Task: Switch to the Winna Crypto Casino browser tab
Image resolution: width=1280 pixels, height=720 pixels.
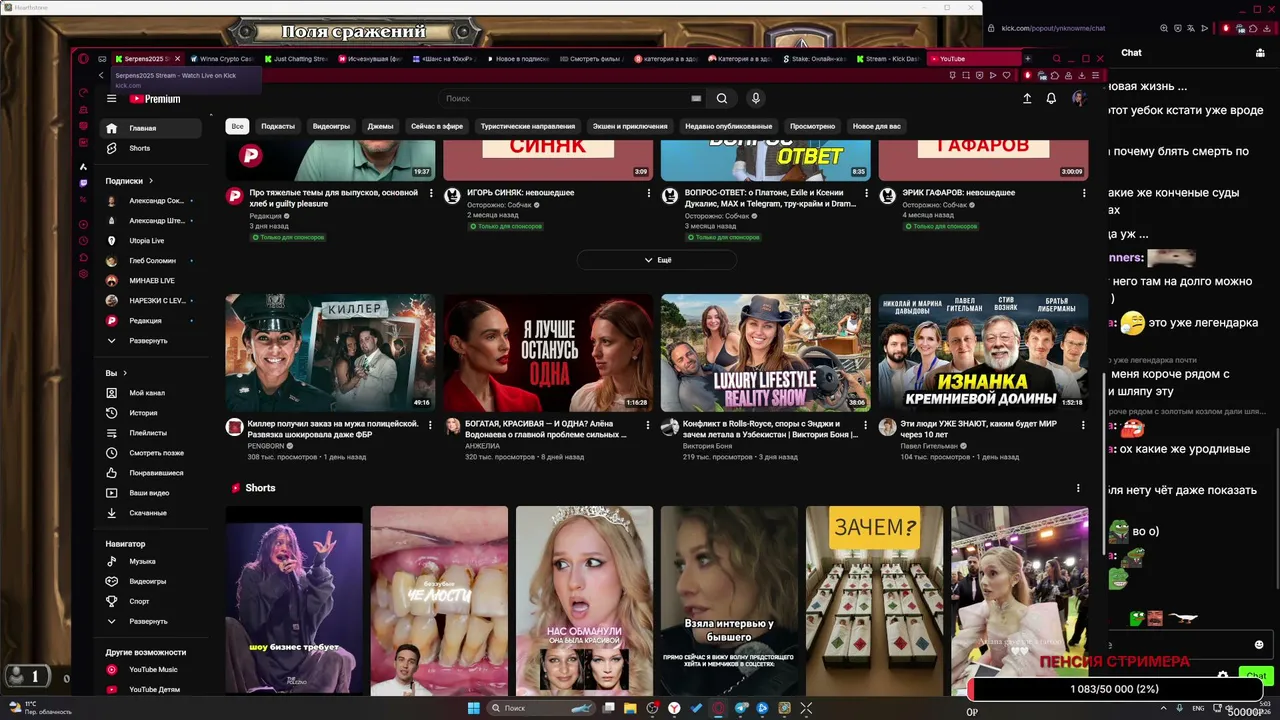Action: (x=222, y=59)
